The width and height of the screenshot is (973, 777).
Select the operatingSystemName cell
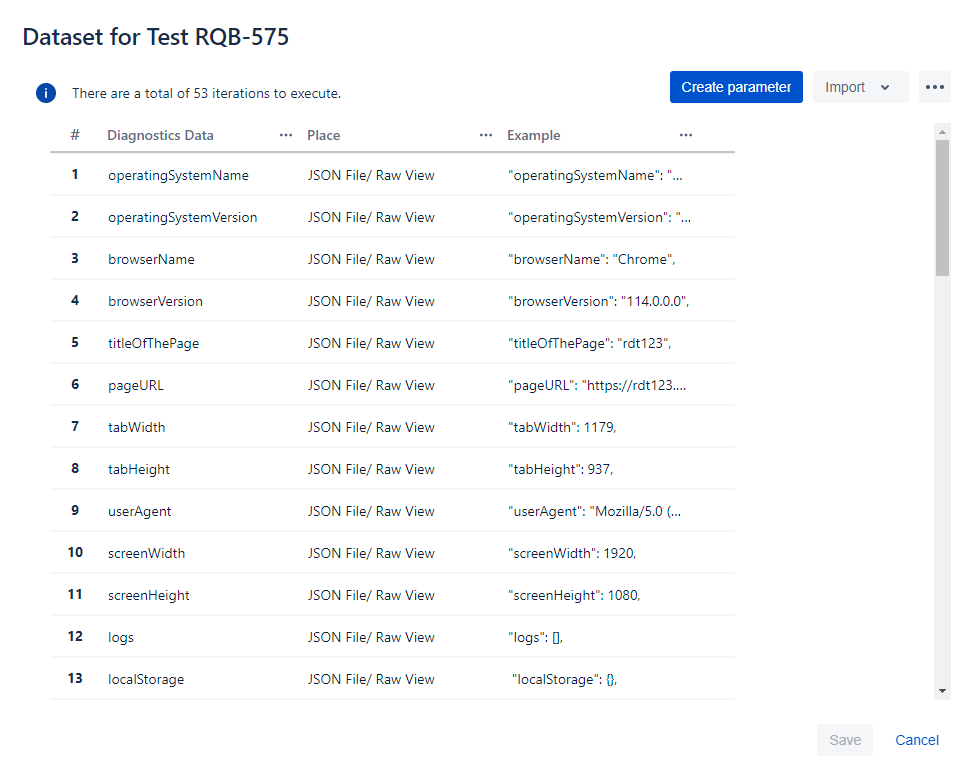(x=178, y=175)
